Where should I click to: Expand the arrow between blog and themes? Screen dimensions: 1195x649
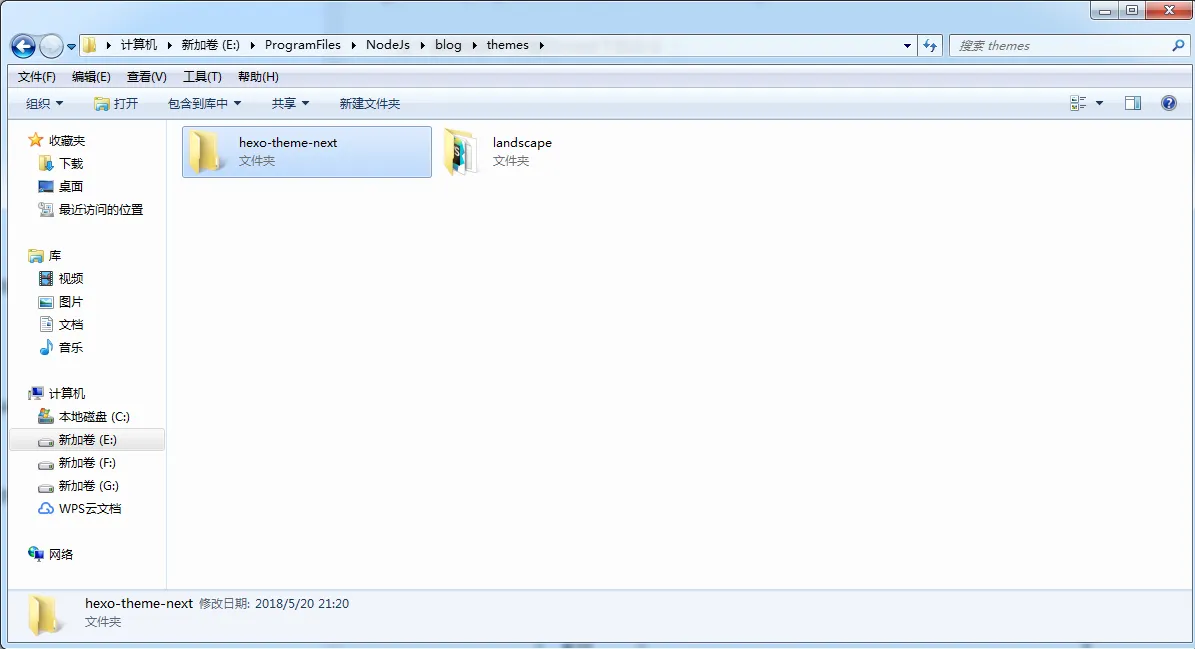[x=475, y=45]
